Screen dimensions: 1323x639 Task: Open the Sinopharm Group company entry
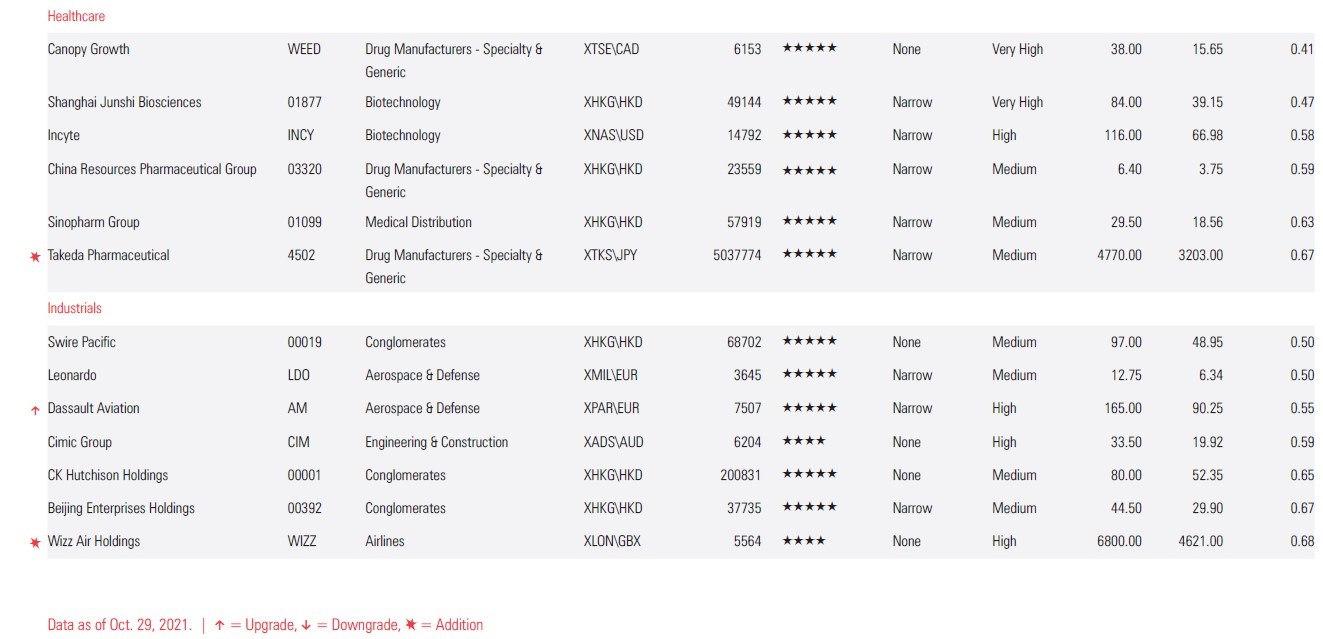tap(94, 222)
